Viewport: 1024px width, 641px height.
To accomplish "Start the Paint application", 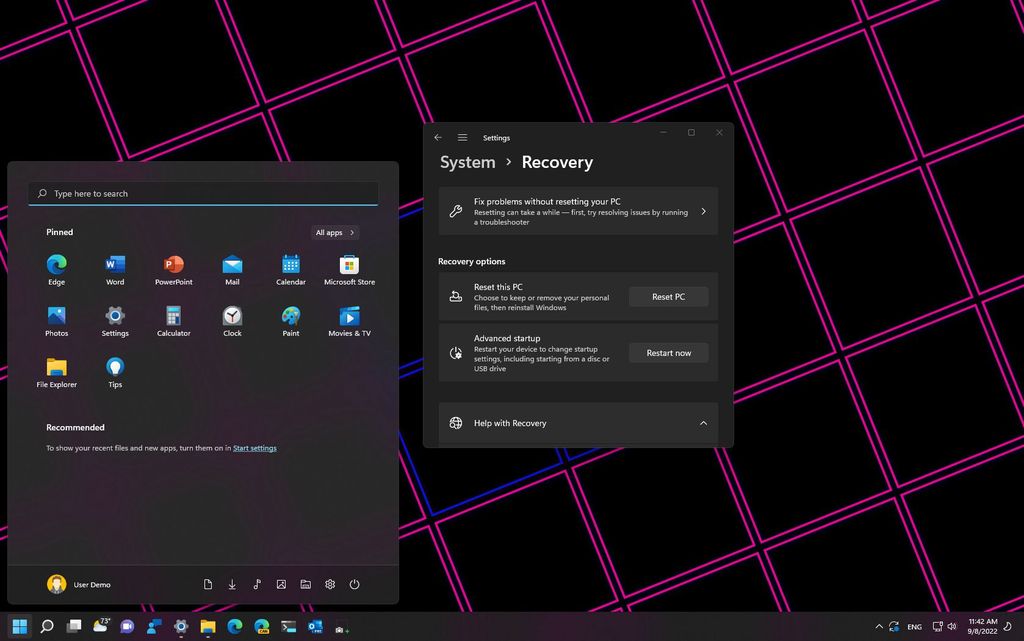I will coord(290,318).
